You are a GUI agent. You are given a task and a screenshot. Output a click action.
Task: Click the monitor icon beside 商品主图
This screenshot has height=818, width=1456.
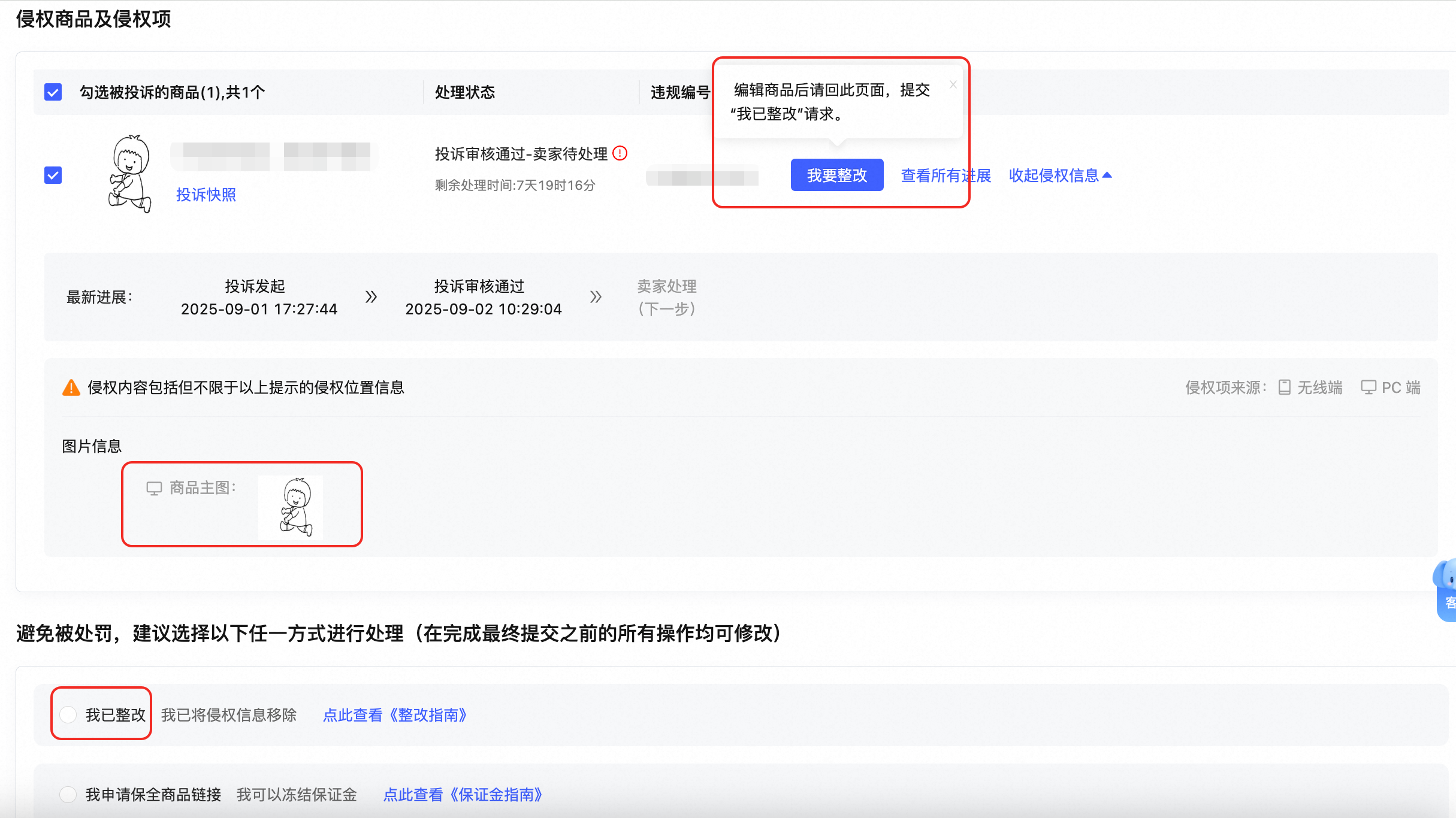[154, 489]
